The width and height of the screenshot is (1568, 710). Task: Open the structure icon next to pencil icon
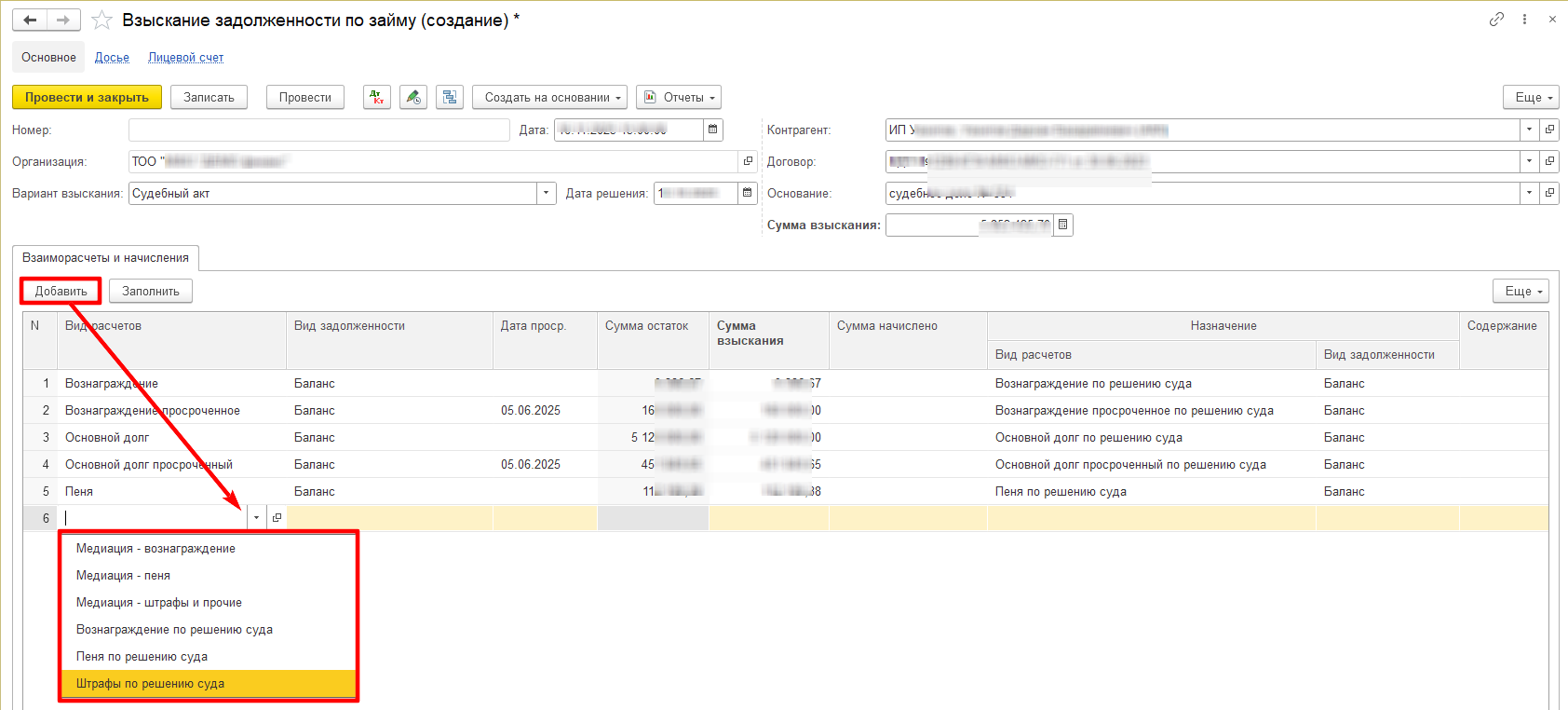[x=450, y=97]
